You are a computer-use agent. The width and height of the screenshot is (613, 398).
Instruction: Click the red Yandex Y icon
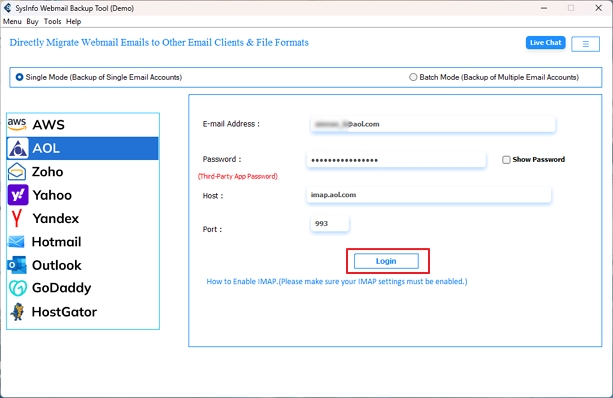tap(16, 218)
